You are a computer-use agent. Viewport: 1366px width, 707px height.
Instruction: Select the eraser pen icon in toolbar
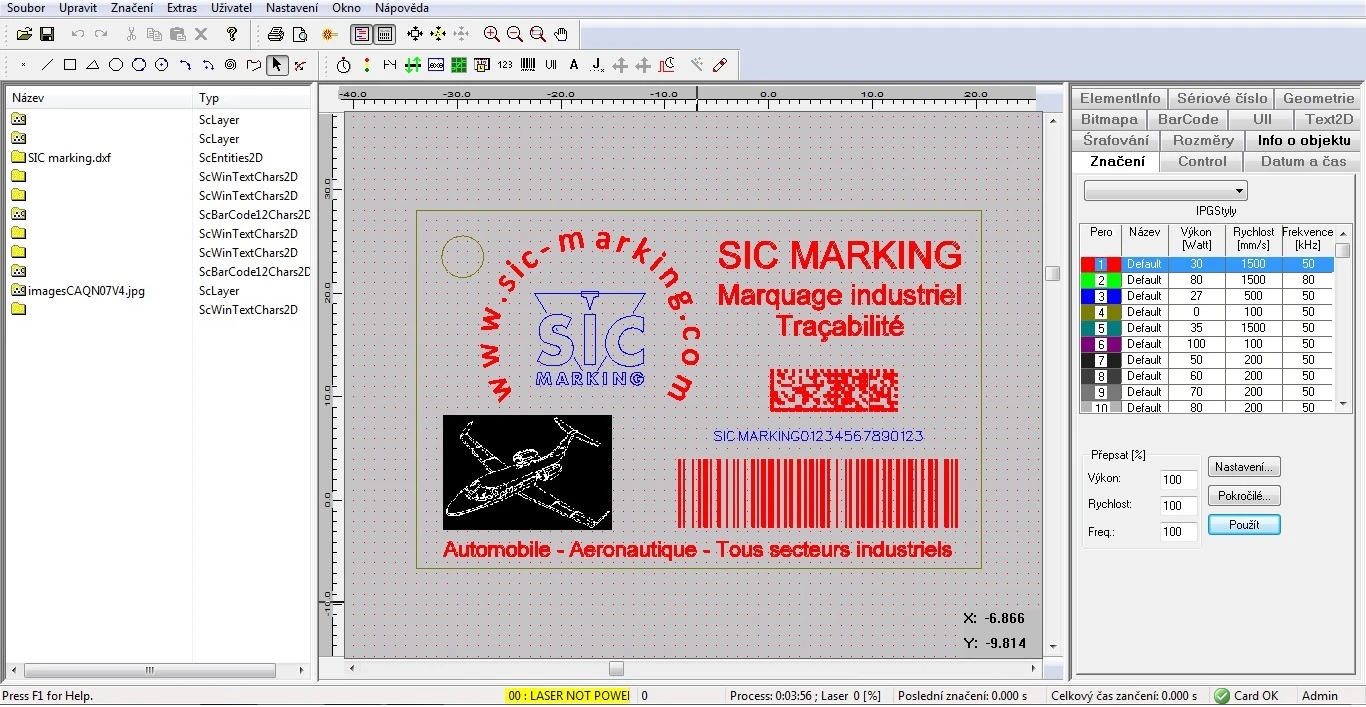pos(720,65)
